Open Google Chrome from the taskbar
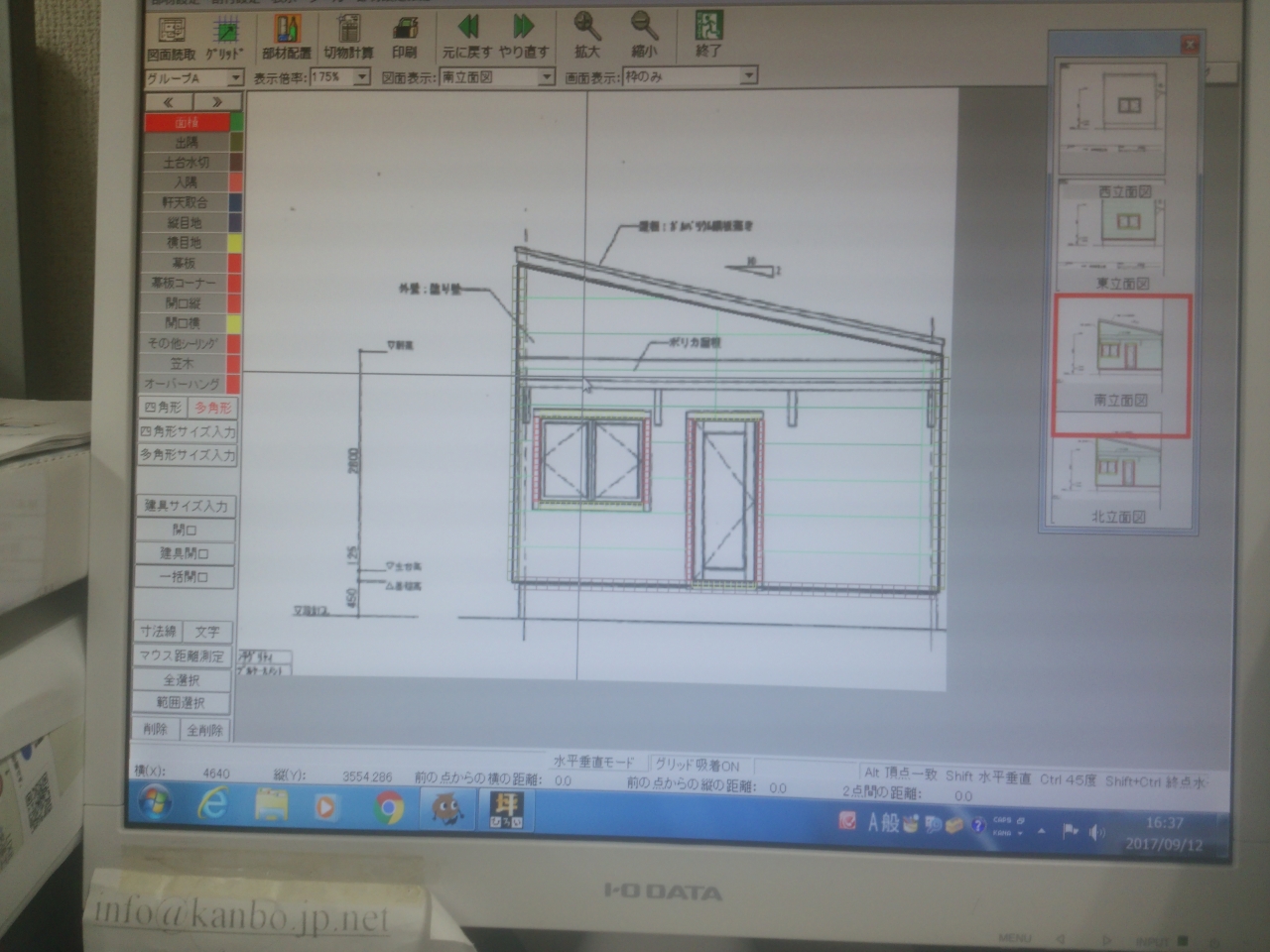1270x952 pixels. tap(389, 809)
